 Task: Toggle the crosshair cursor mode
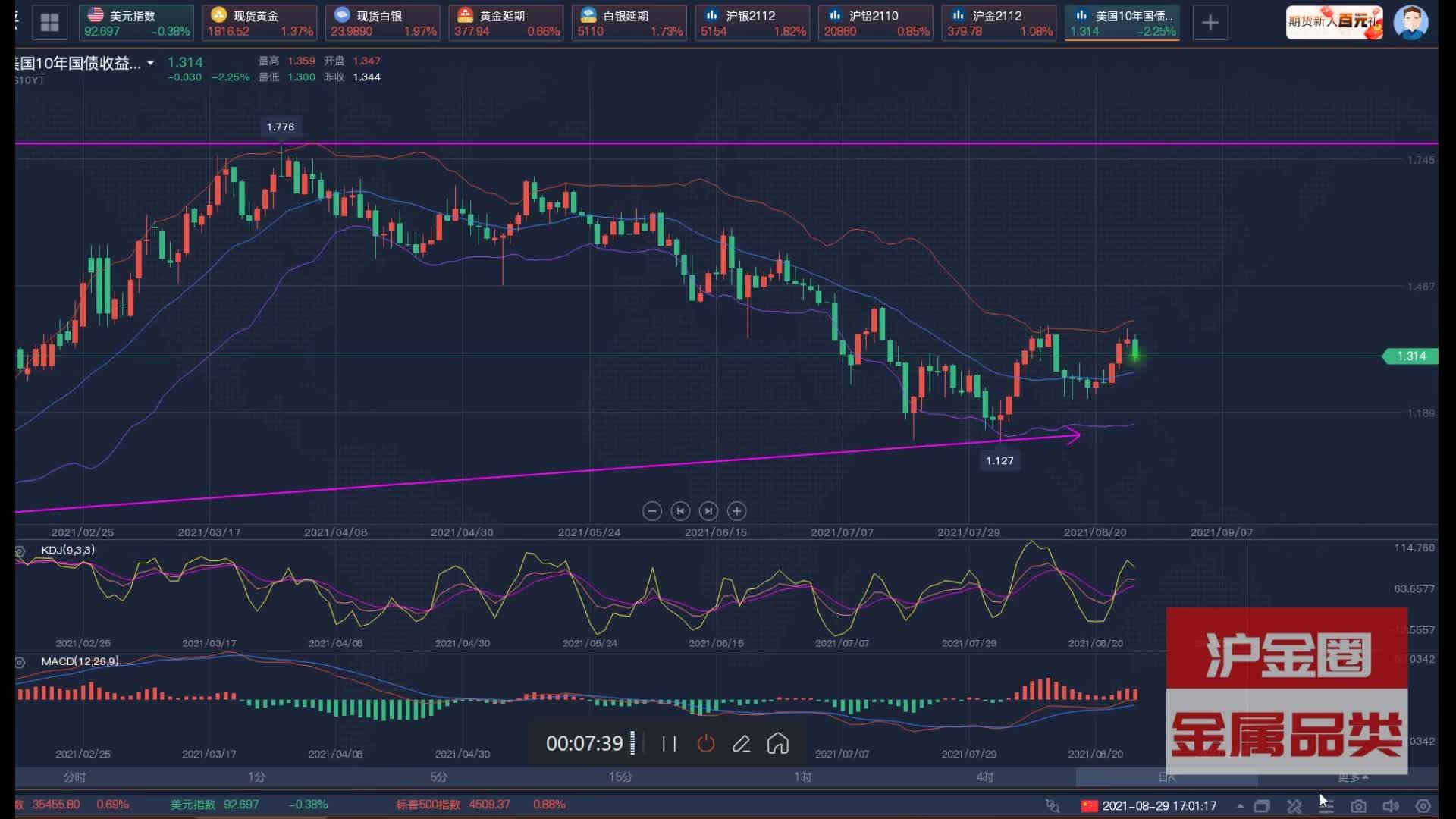click(1052, 806)
